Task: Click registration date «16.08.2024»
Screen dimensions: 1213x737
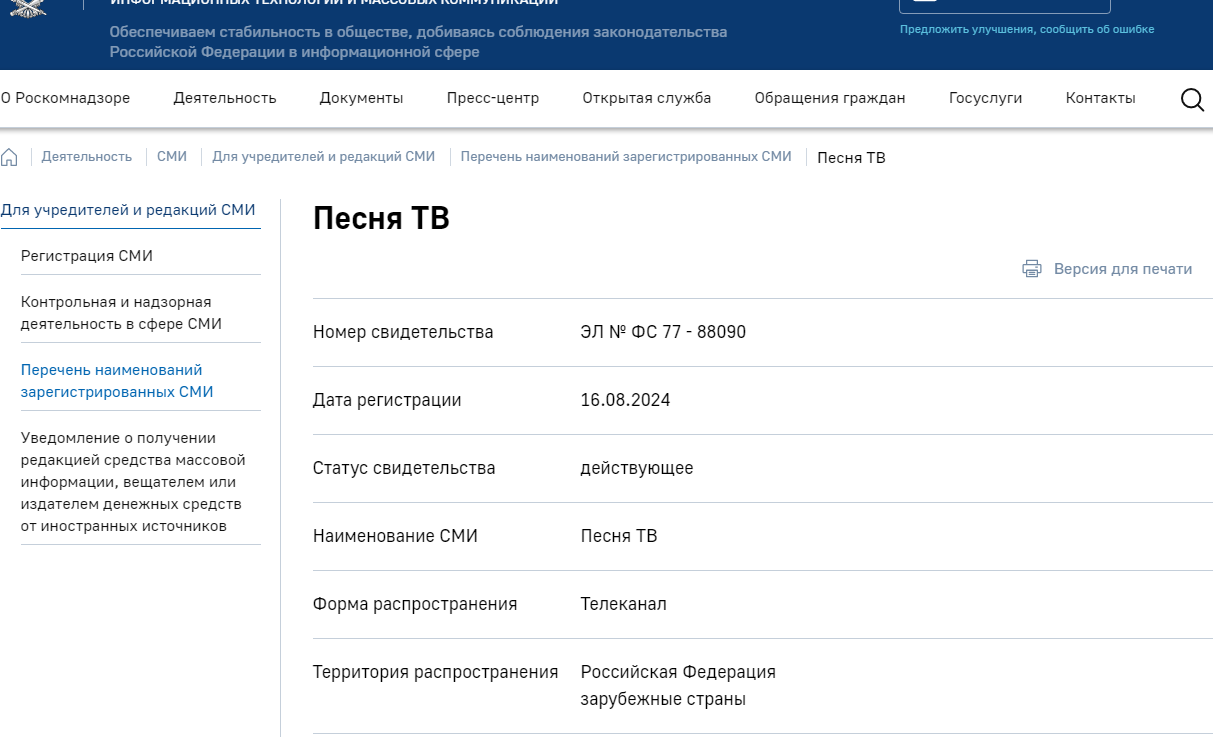Action: [x=625, y=400]
